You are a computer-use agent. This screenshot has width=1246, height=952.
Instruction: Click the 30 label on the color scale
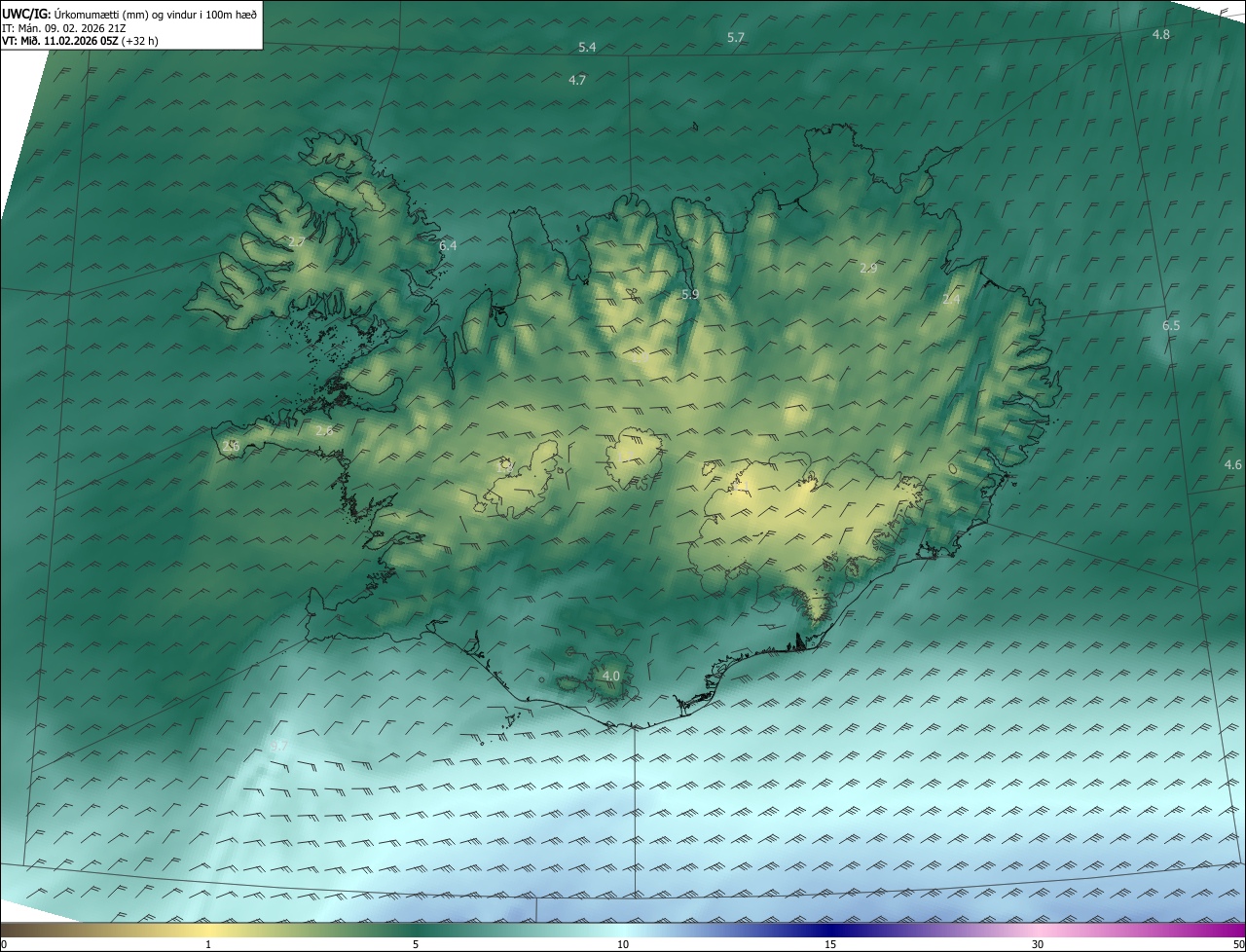click(1038, 944)
